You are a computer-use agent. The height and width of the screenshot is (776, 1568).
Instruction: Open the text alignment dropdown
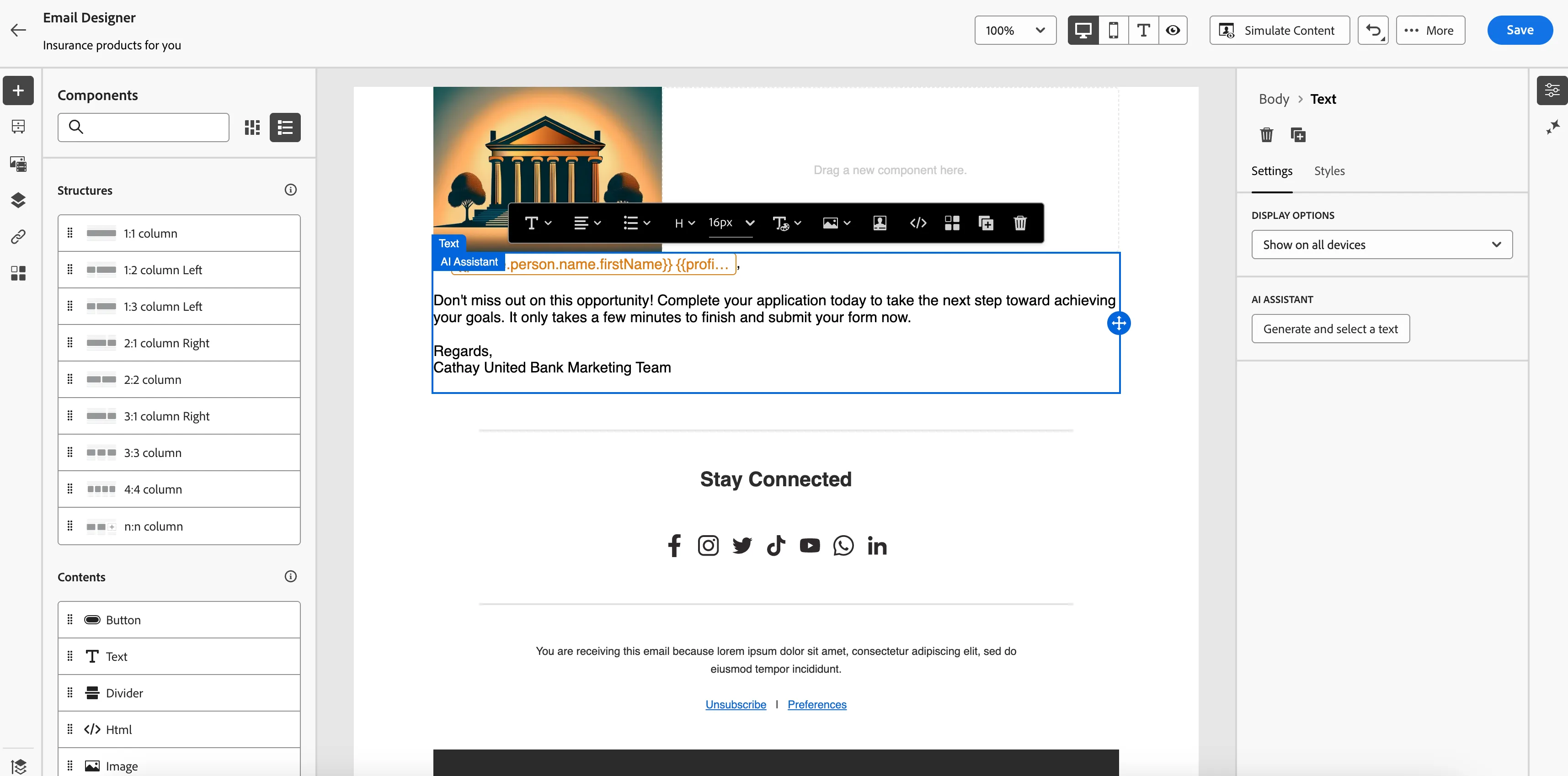(x=587, y=223)
